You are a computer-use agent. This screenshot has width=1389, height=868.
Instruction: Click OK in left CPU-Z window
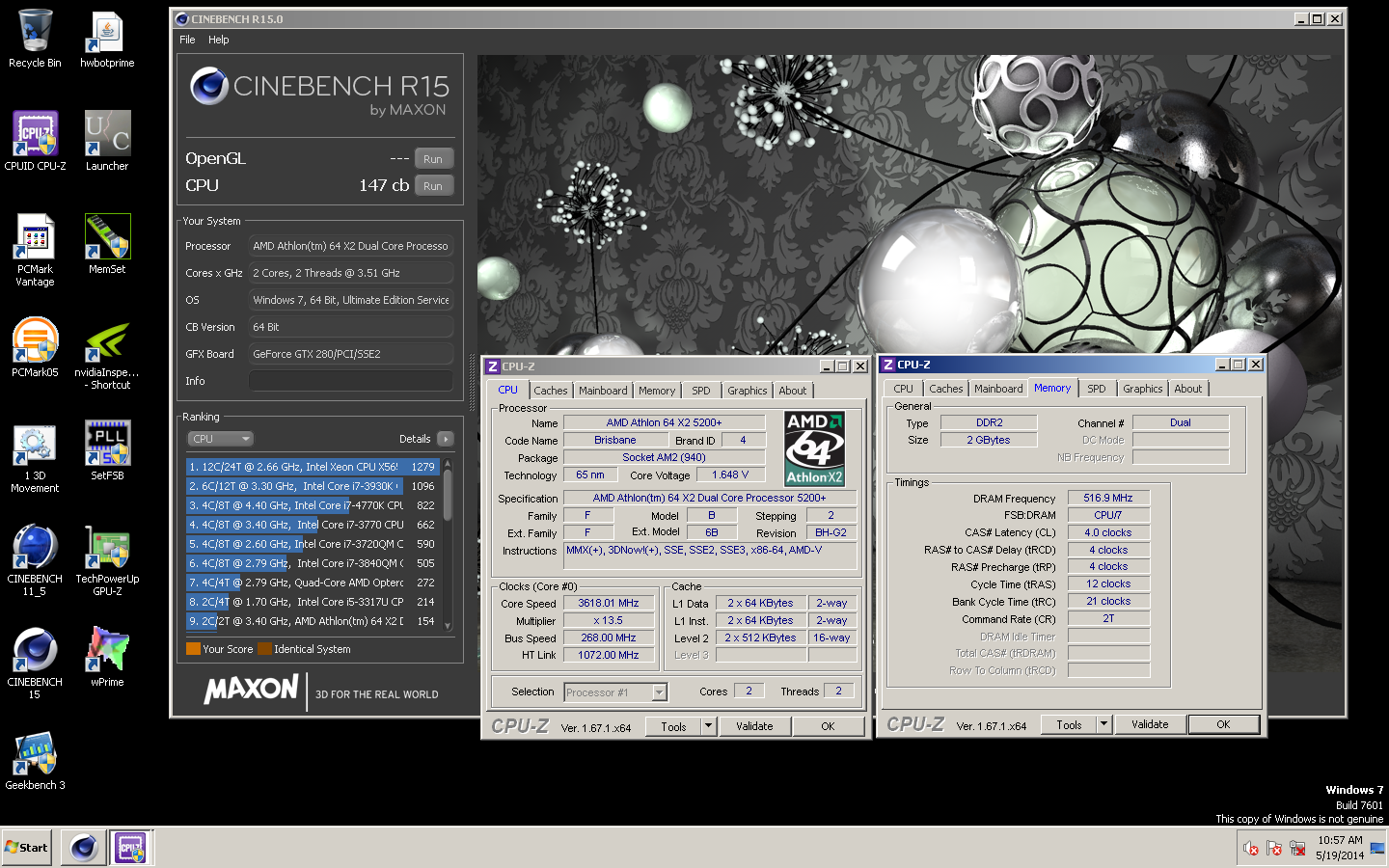point(828,727)
